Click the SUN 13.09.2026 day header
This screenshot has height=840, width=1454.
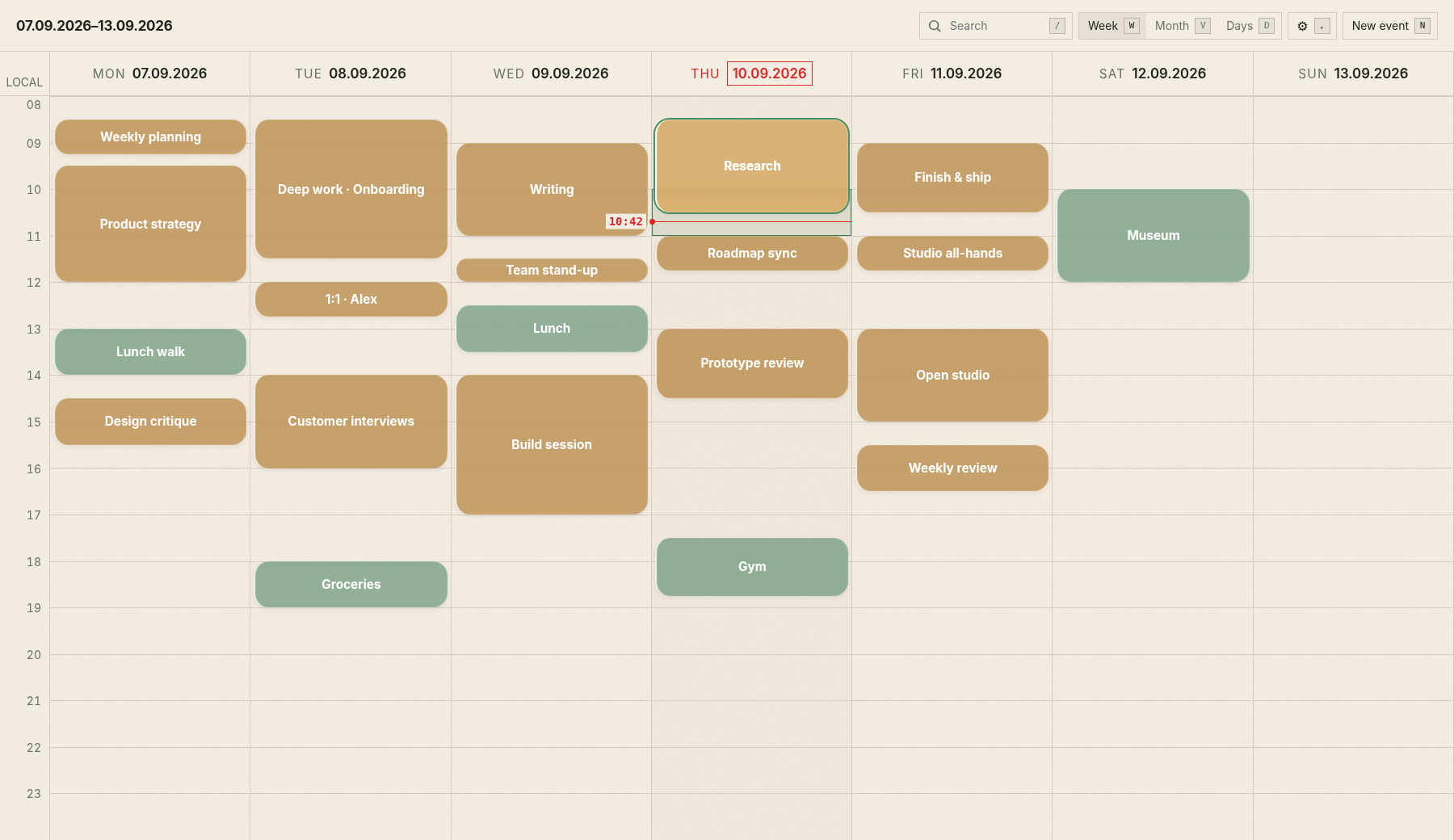pyautogui.click(x=1353, y=73)
